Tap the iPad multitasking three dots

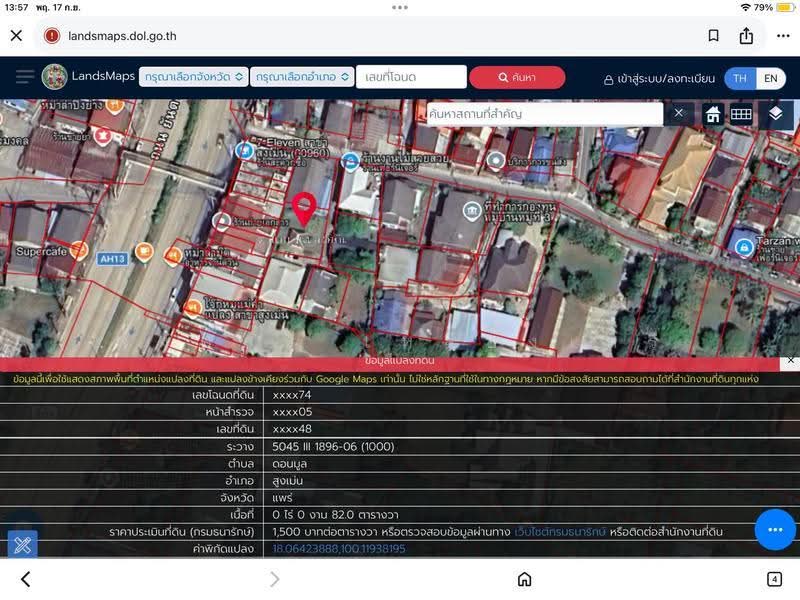(399, 7)
